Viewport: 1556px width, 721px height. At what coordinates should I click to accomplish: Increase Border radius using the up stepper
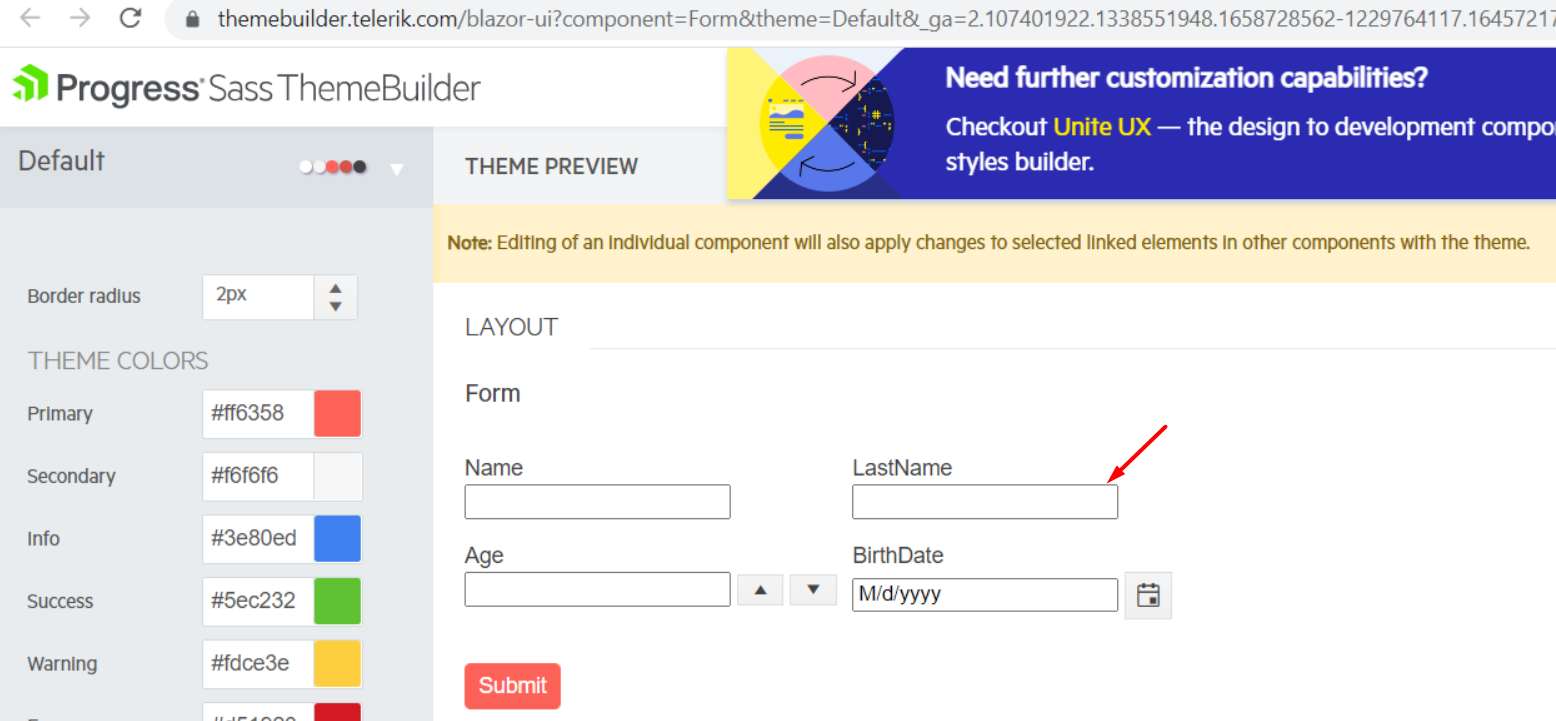click(335, 289)
